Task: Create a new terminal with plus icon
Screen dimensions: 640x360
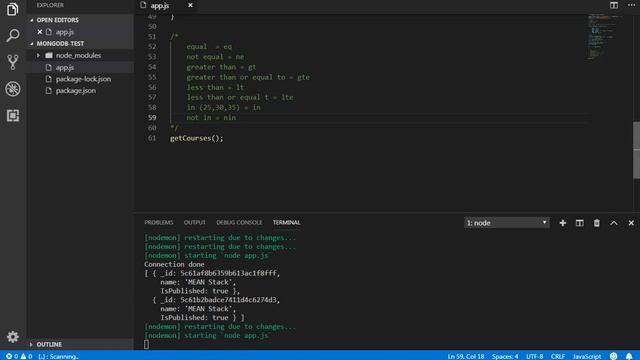Action: pos(562,223)
